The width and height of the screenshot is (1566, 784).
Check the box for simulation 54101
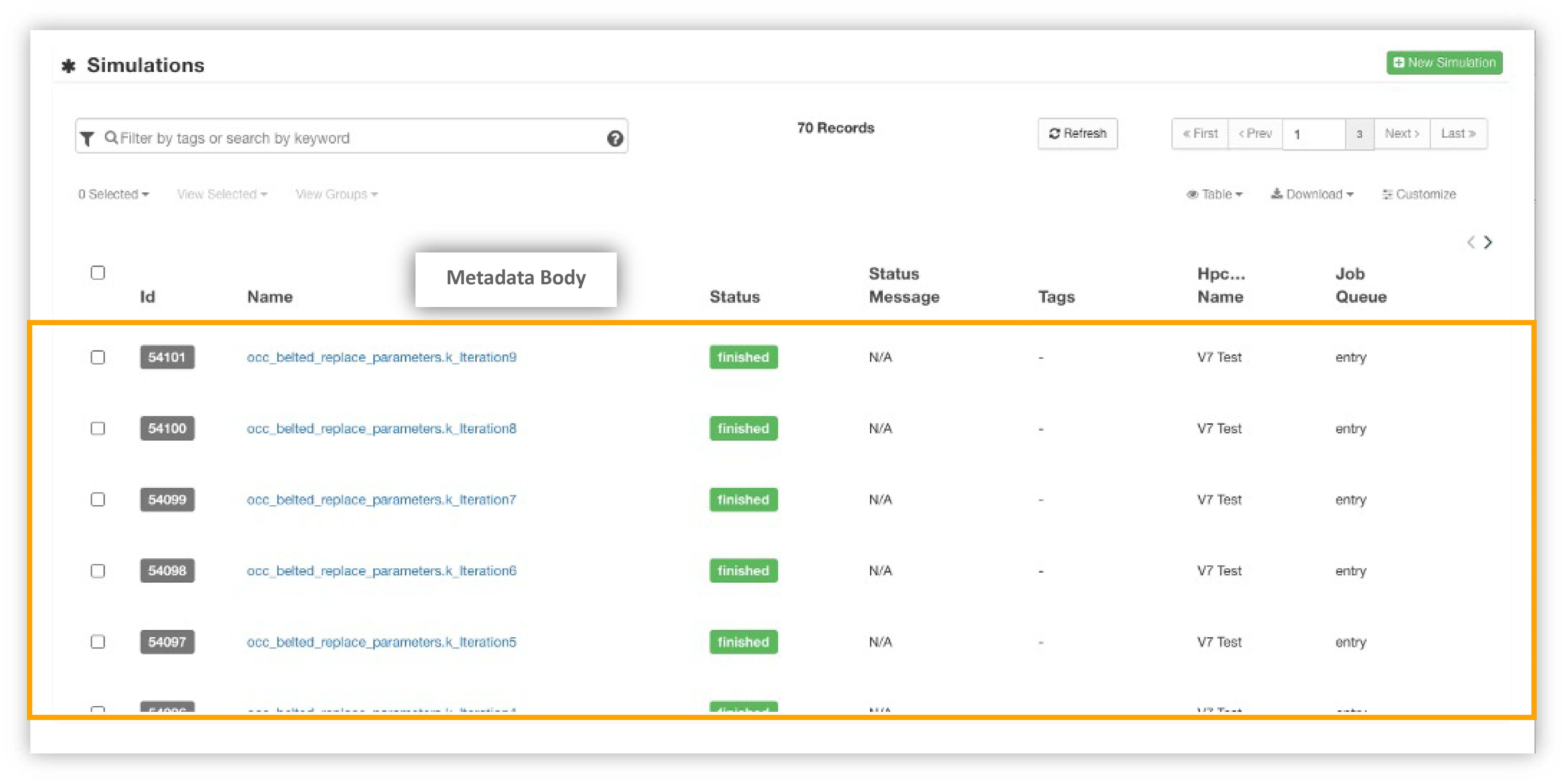coord(98,357)
